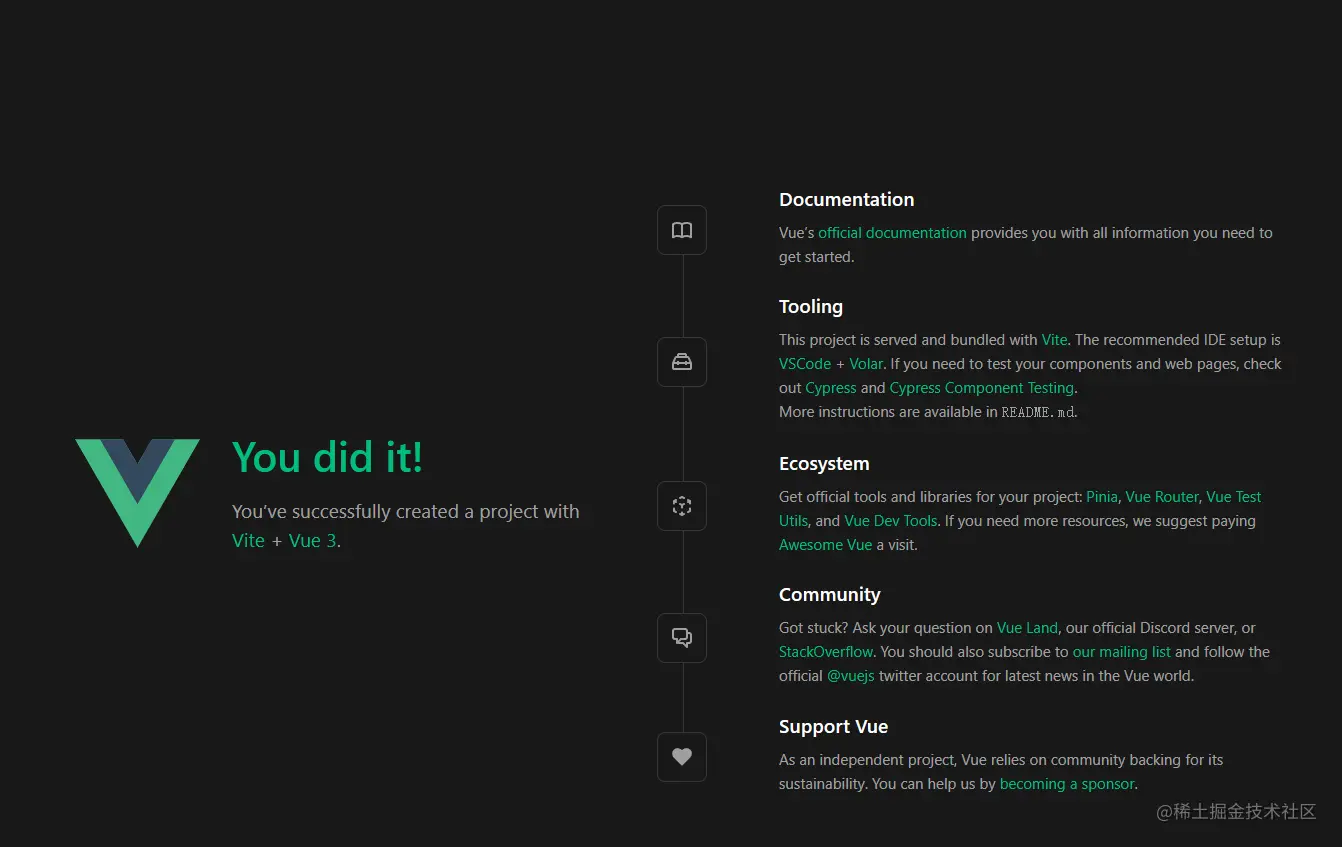The image size is (1342, 847).
Task: Click the Ecosystem heading
Action: click(x=824, y=464)
